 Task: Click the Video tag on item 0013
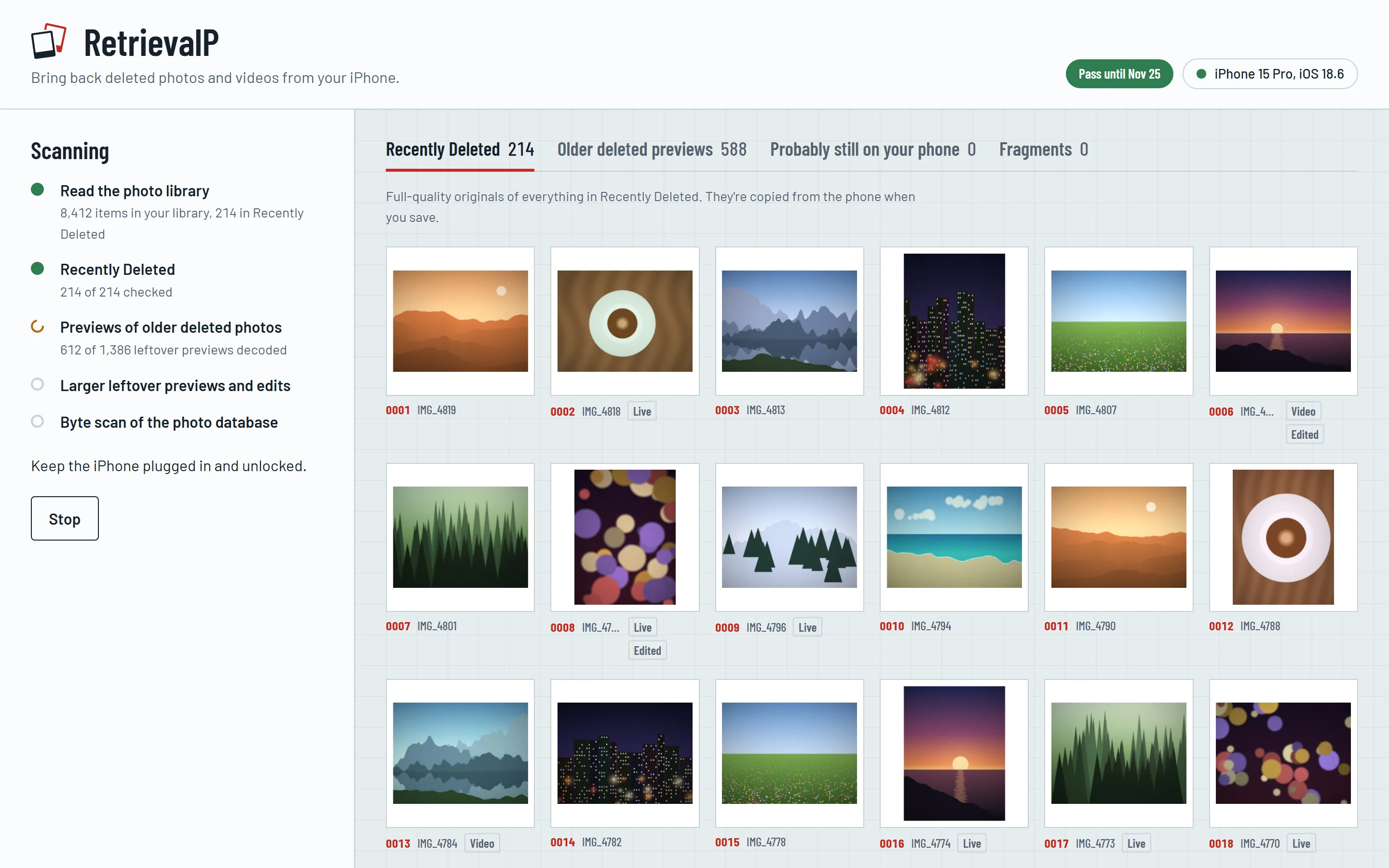coord(481,843)
